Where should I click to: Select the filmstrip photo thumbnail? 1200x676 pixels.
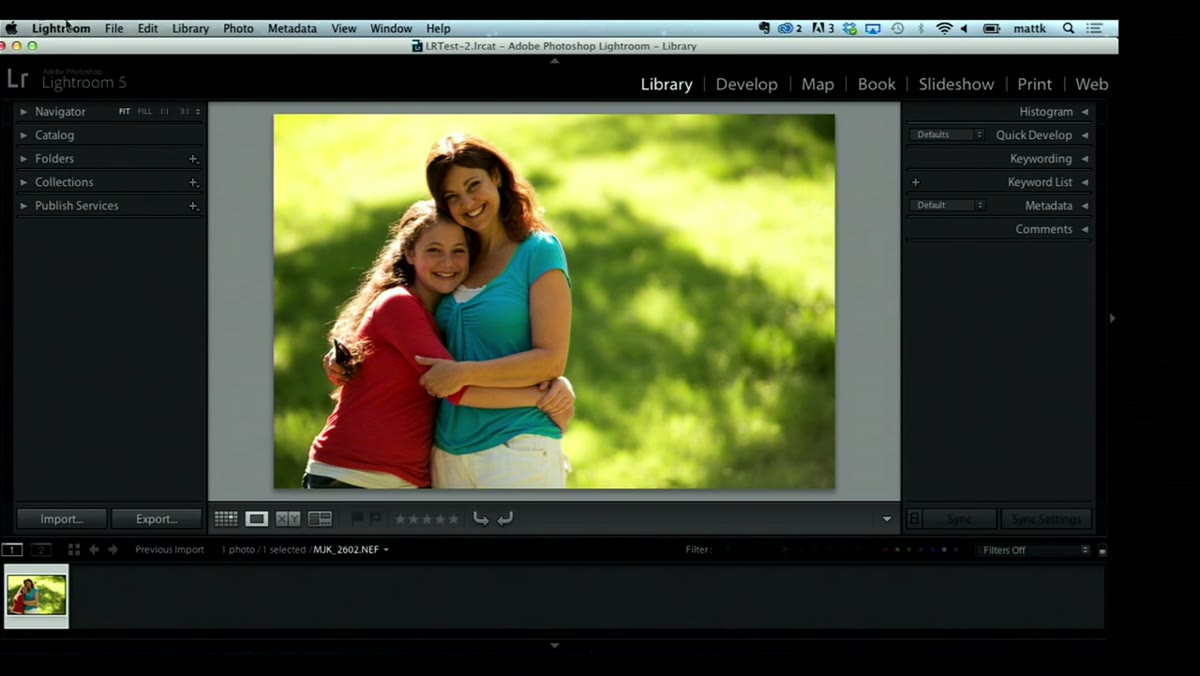pos(36,596)
